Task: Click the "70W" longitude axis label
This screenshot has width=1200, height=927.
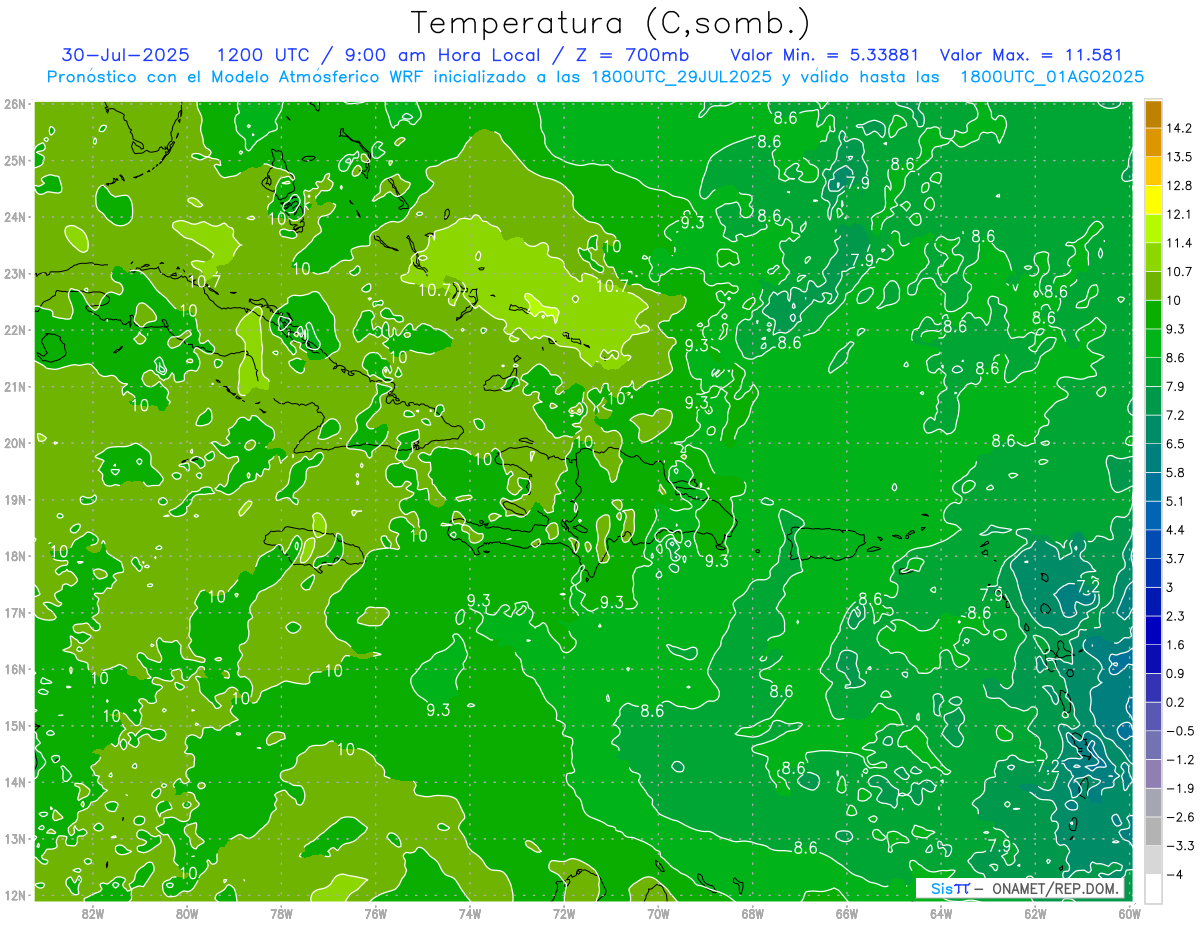Action: pyautogui.click(x=658, y=912)
